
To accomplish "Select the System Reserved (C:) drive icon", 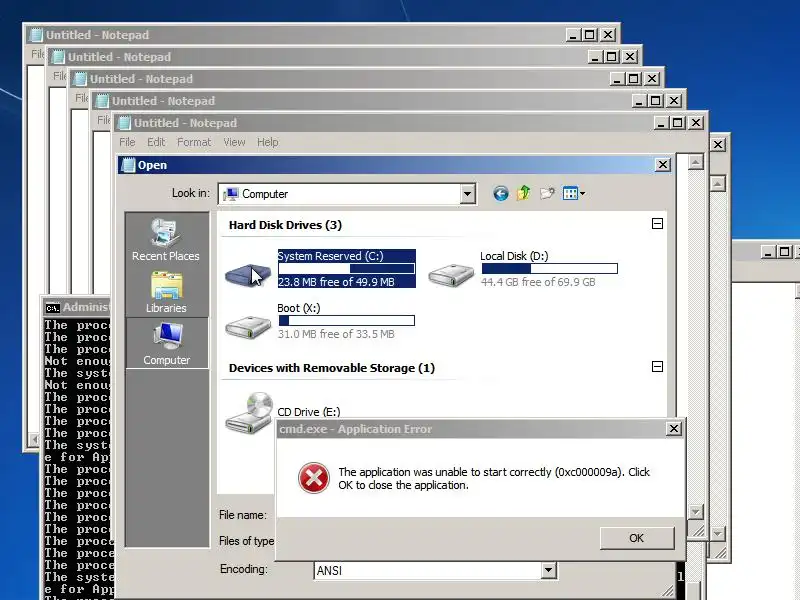I will point(248,274).
